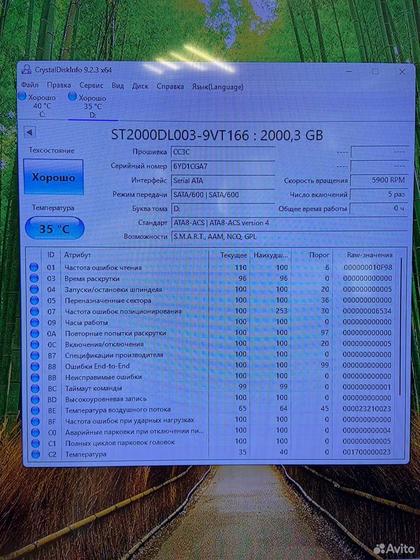Click the Скорость вращения field 5900 RPM
Image resolution: width=420 pixels, height=560 pixels.
(x=379, y=180)
